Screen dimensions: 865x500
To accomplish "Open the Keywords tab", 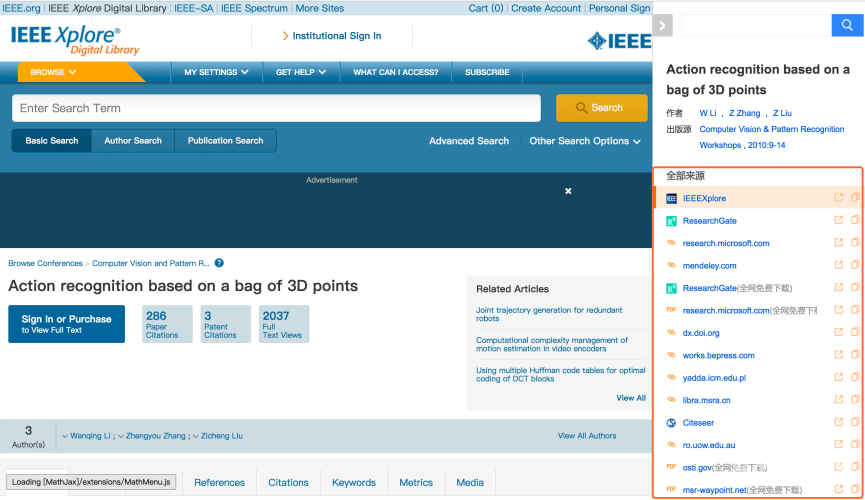I will [x=354, y=483].
